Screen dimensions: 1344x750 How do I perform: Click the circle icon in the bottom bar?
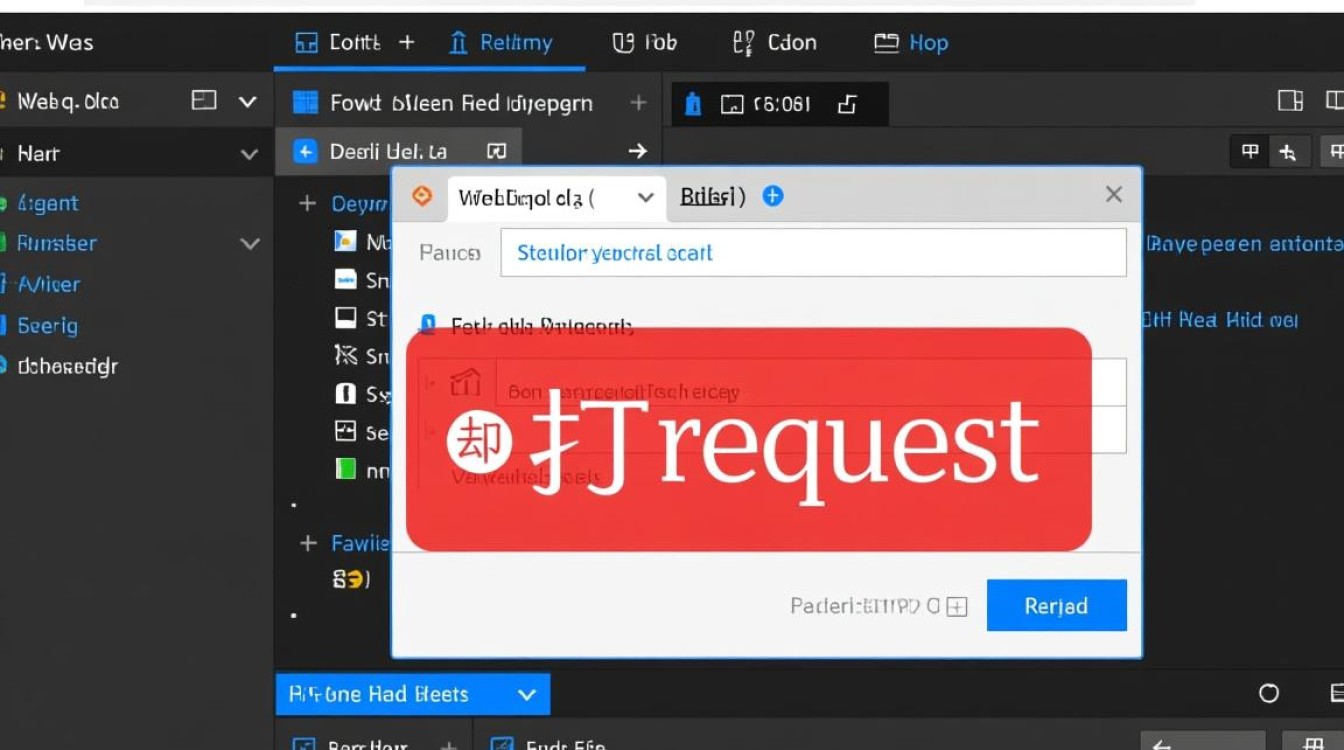point(1269,693)
